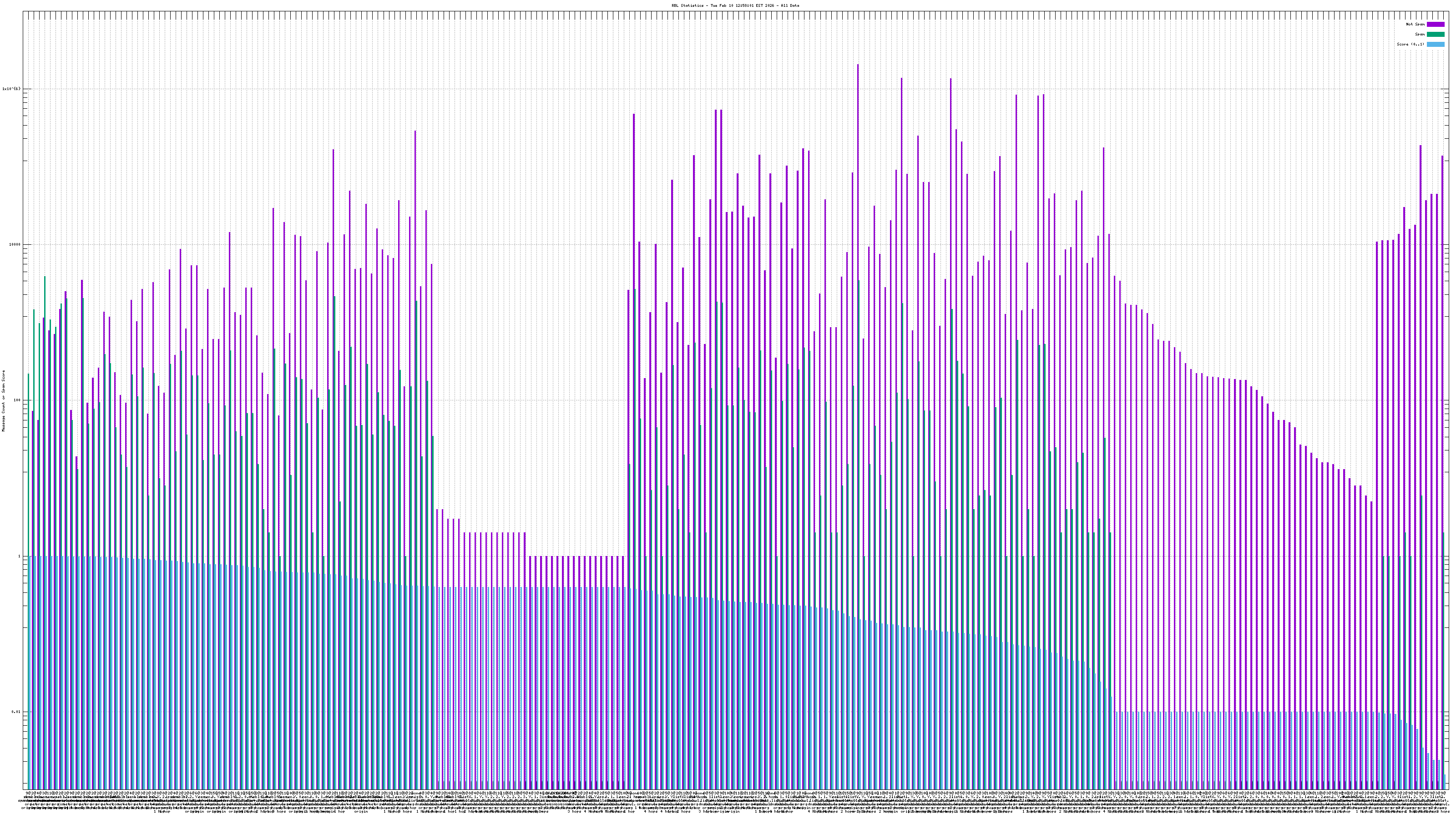Click the 10000 y-axis tick label
This screenshot has width=1456, height=819.
pyautogui.click(x=14, y=245)
